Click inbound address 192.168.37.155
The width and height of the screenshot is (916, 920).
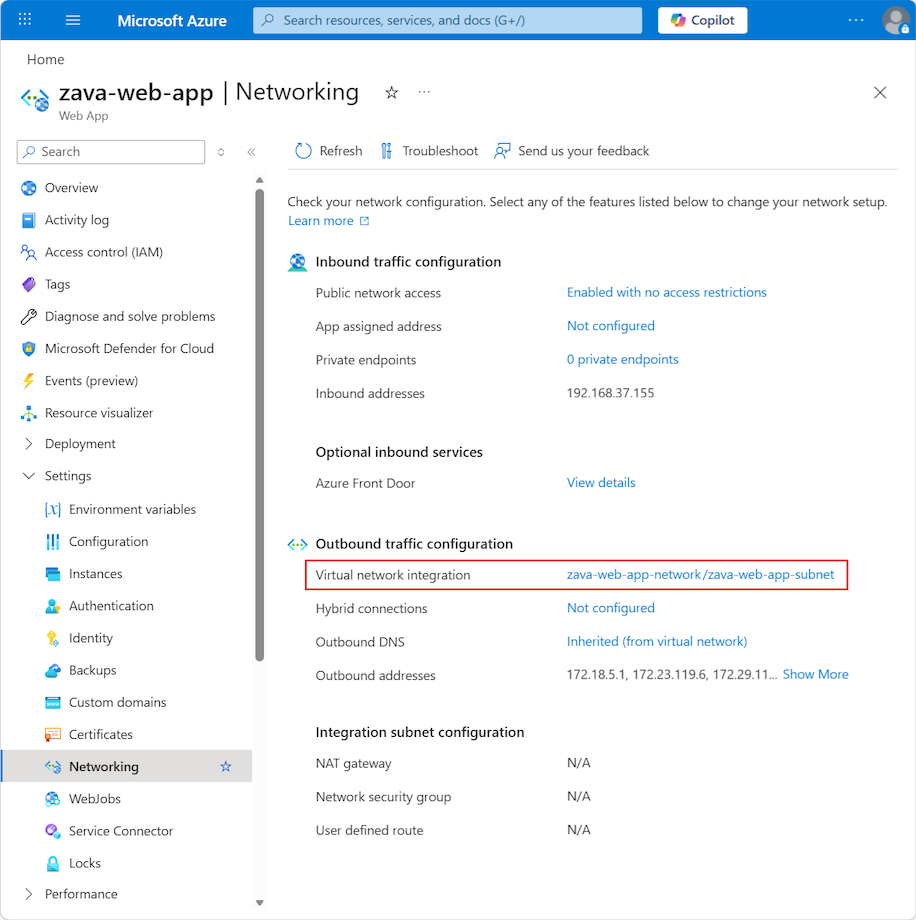click(610, 393)
